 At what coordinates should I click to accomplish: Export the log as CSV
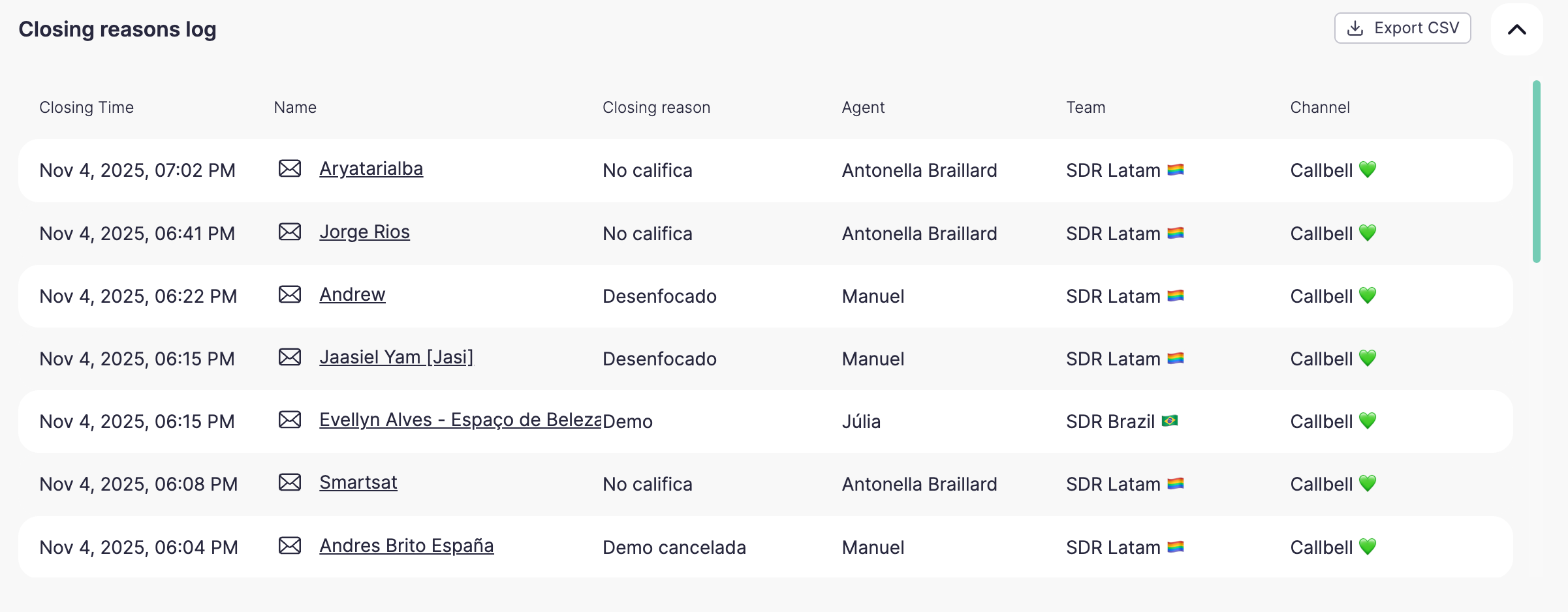pos(1402,28)
